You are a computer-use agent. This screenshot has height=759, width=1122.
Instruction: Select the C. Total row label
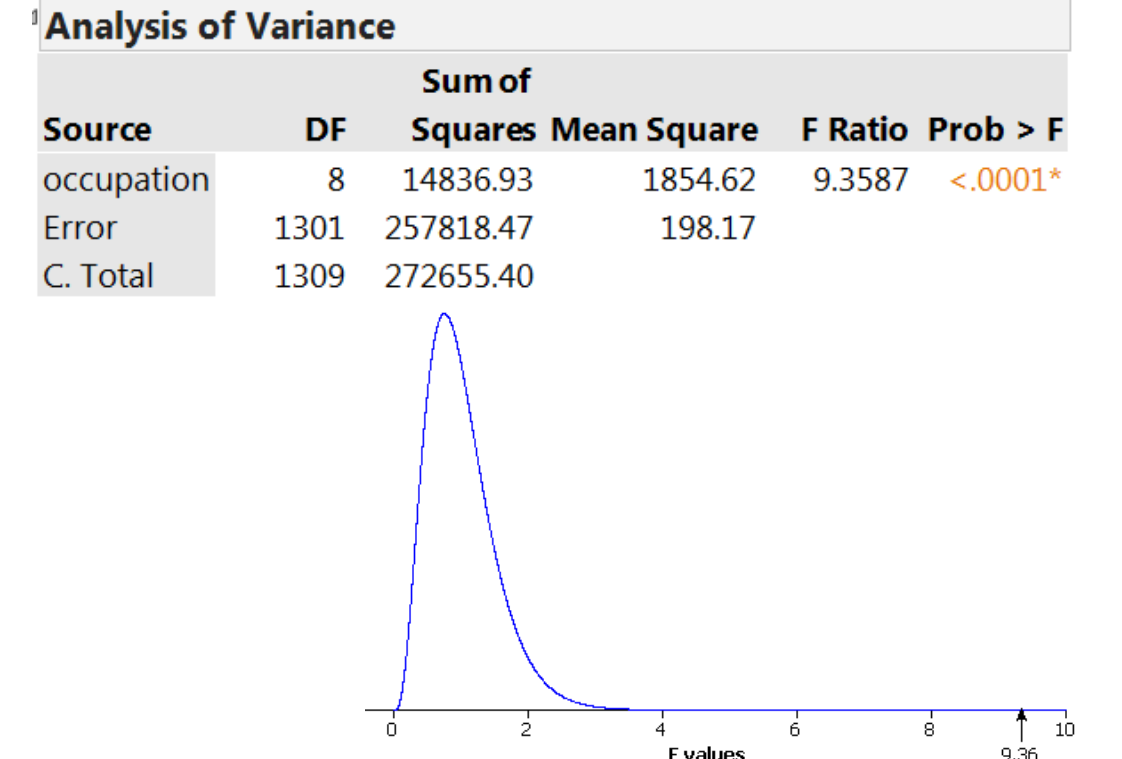(x=98, y=276)
